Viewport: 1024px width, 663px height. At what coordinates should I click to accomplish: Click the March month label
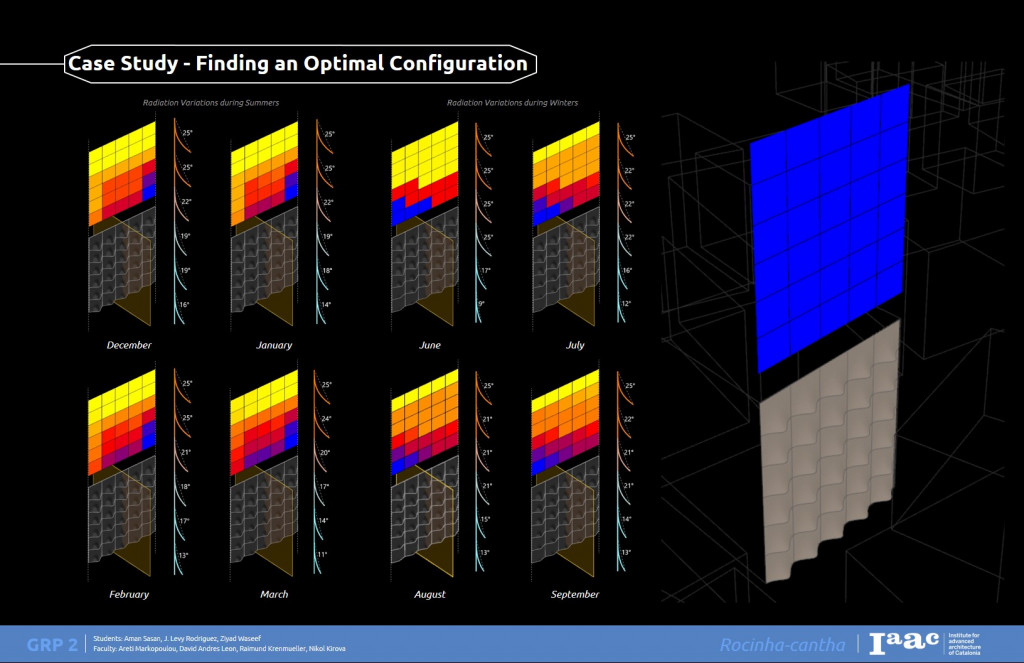tap(273, 595)
